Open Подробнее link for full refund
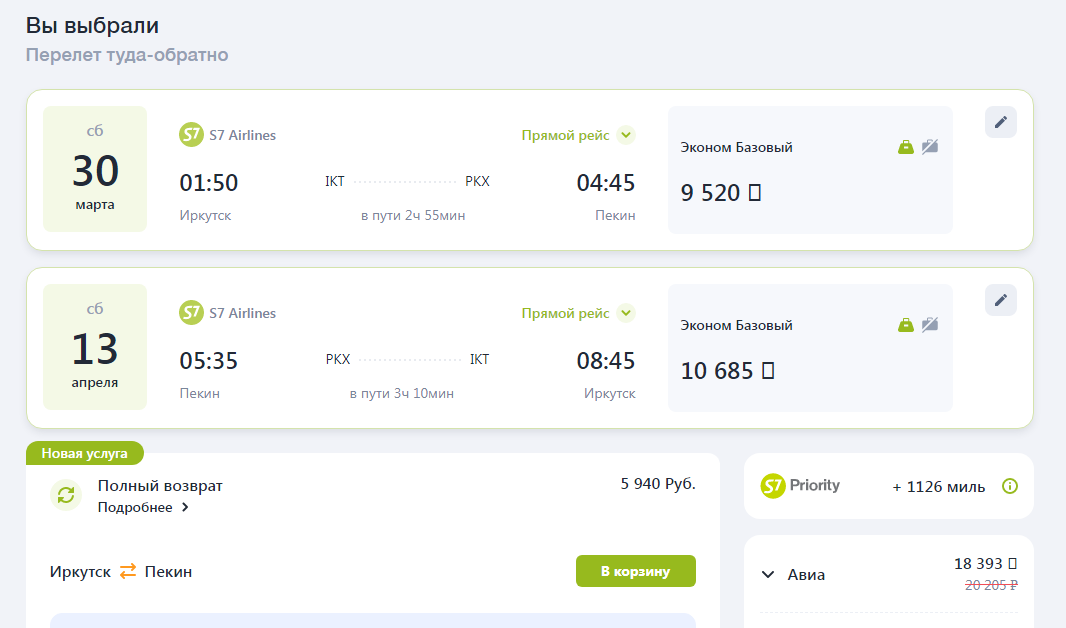 click(143, 508)
